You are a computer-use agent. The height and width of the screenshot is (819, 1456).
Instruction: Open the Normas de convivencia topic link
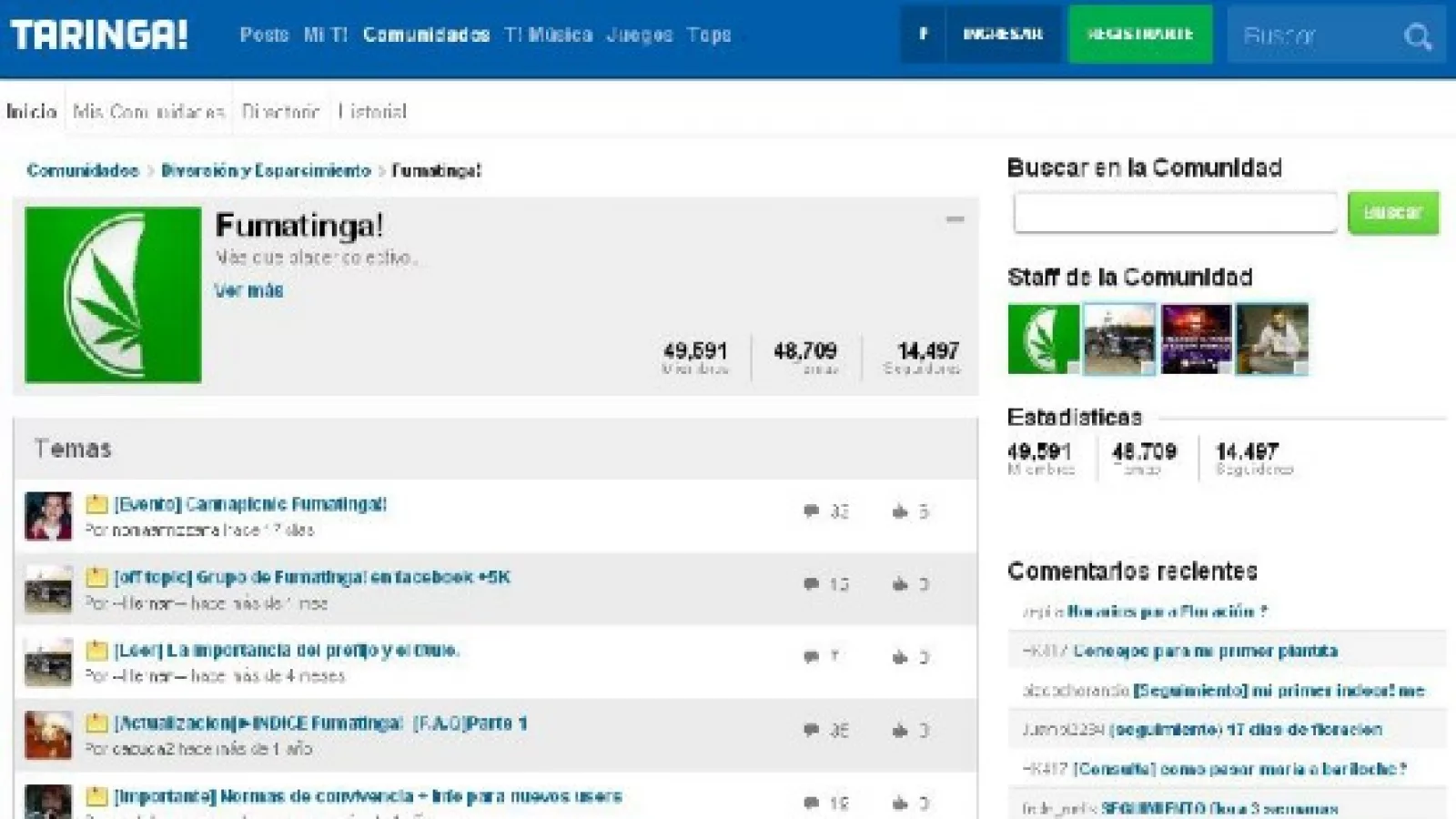[368, 796]
